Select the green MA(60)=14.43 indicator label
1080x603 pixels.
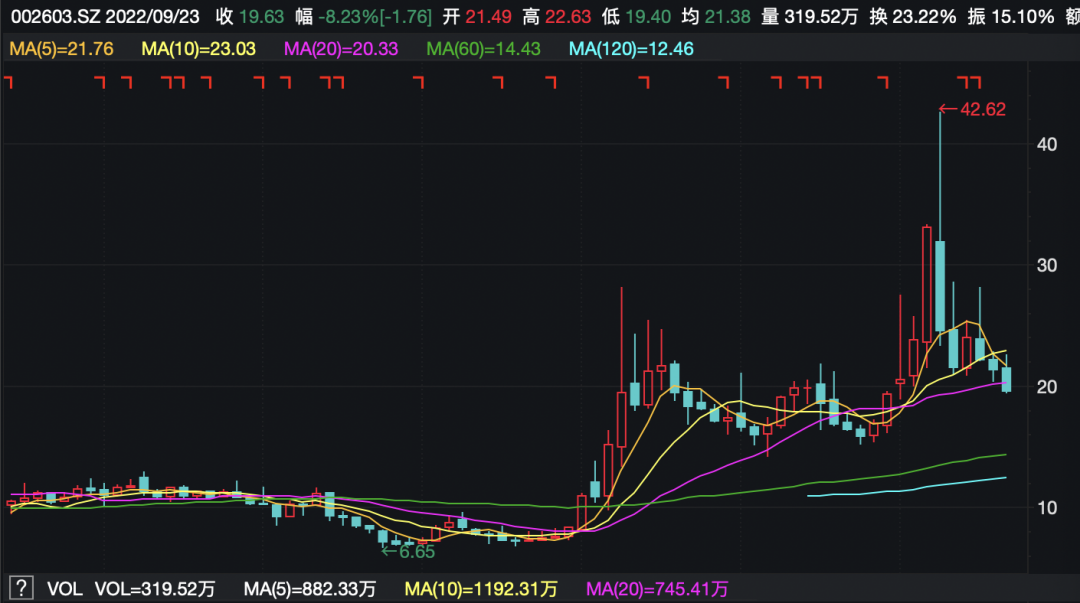489,48
